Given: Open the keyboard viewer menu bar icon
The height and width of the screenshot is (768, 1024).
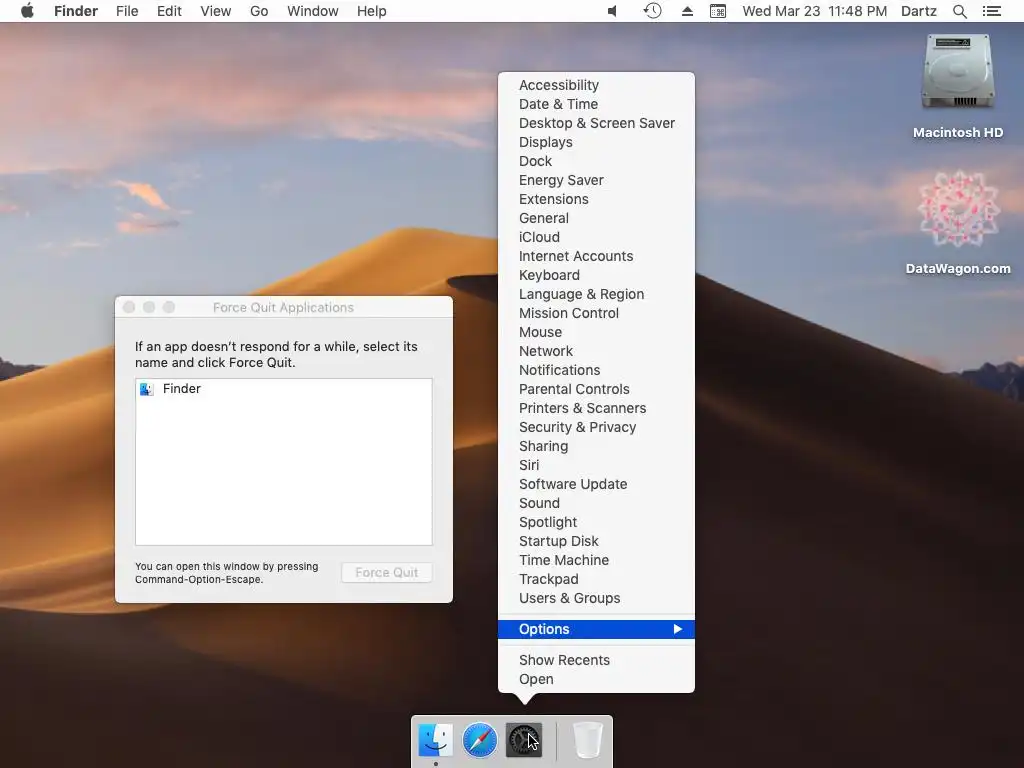Looking at the screenshot, I should pyautogui.click(x=718, y=11).
